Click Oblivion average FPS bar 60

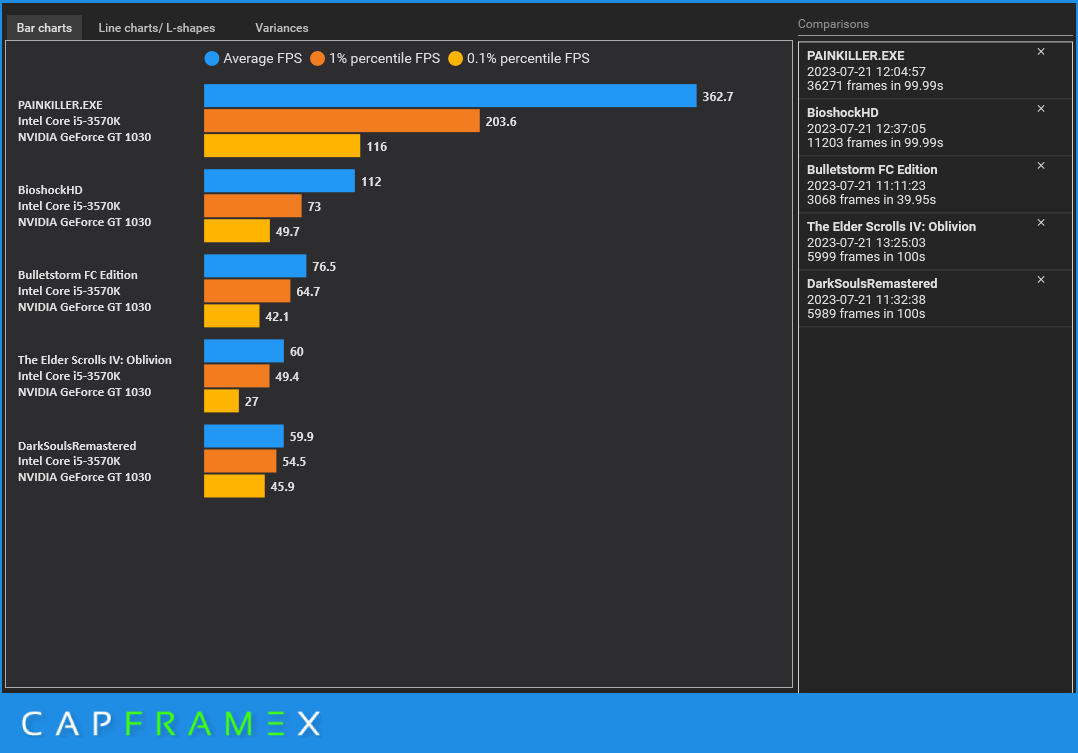click(x=244, y=351)
